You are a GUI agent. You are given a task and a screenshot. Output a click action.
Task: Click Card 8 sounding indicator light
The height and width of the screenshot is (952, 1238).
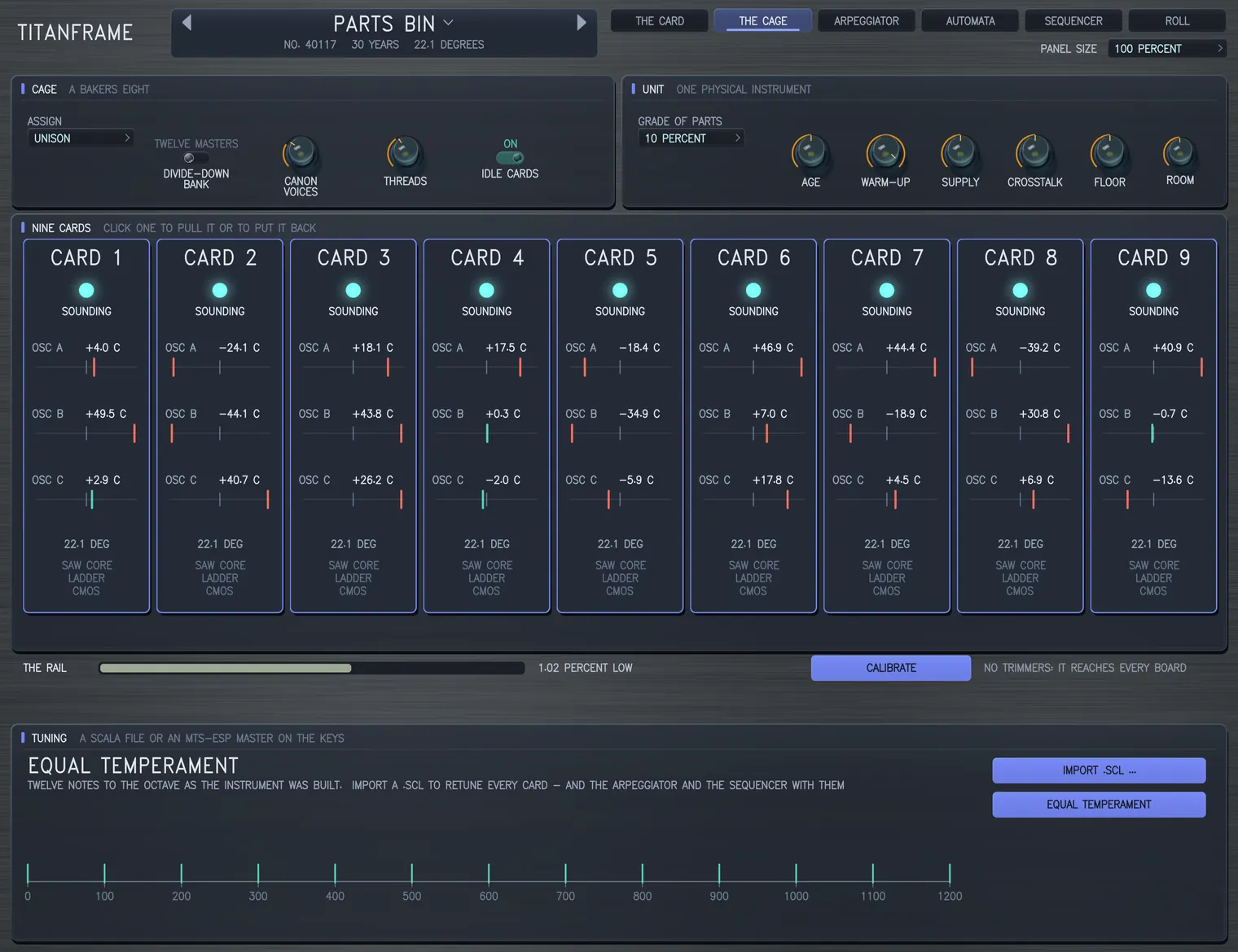[x=1021, y=290]
